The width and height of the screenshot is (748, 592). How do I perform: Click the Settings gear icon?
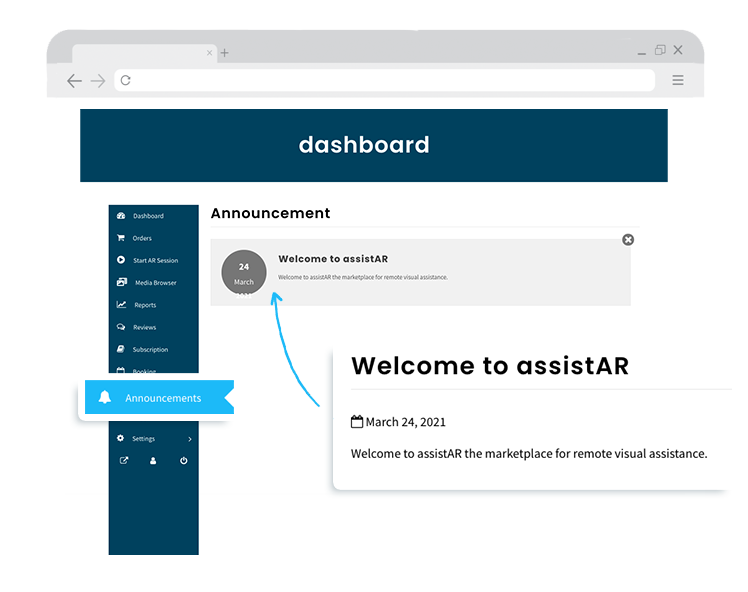120,438
